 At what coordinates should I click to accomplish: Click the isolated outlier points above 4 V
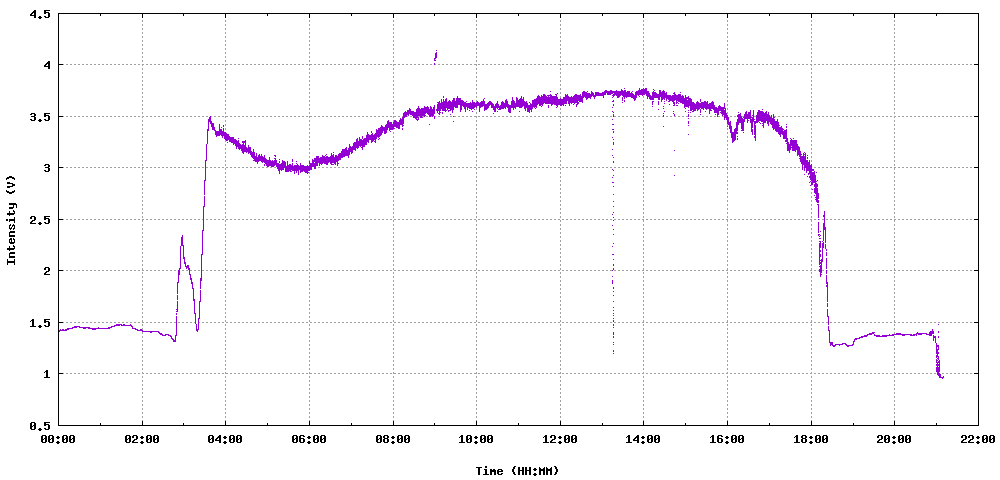436,57
